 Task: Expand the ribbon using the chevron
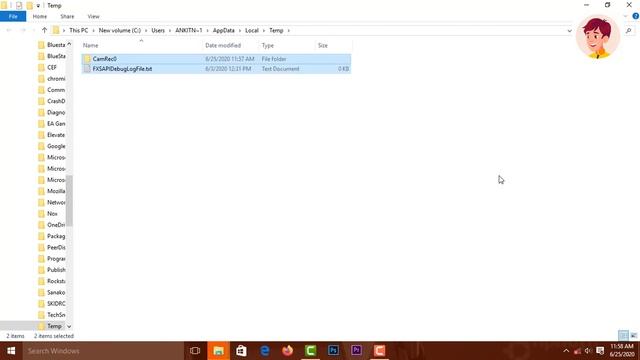(x=625, y=16)
